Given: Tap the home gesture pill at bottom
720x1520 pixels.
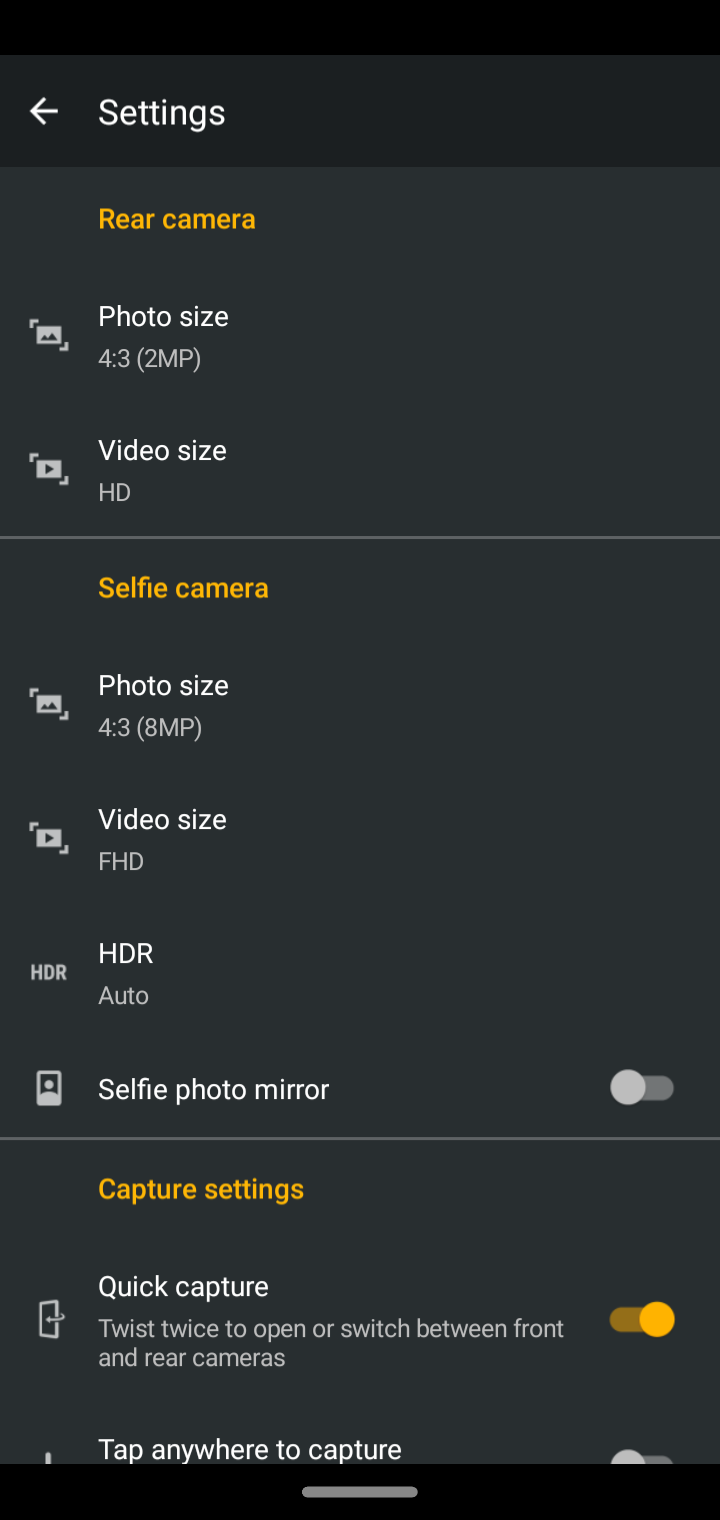Looking at the screenshot, I should (x=360, y=1492).
